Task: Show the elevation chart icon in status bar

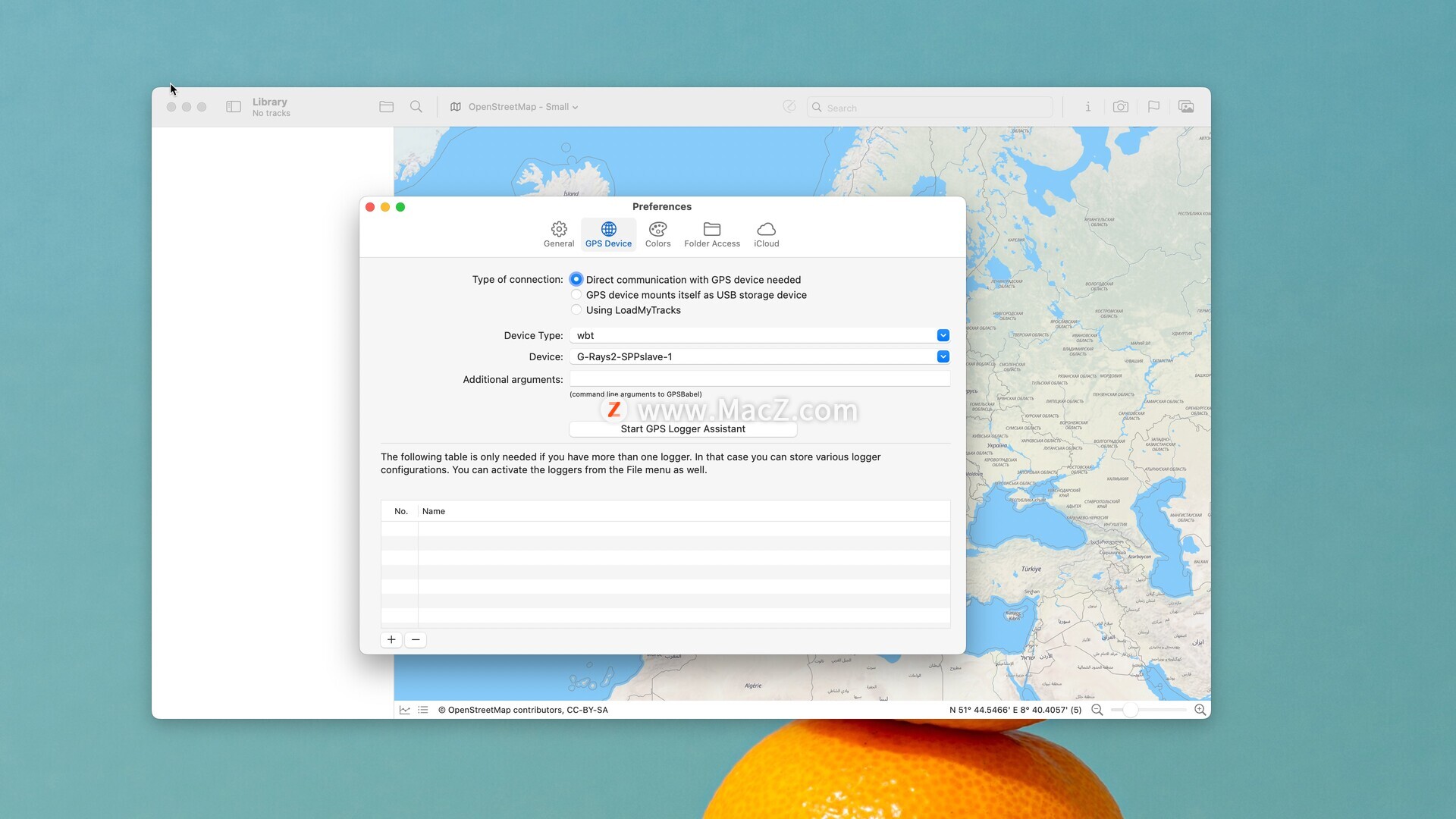Action: [x=405, y=711]
